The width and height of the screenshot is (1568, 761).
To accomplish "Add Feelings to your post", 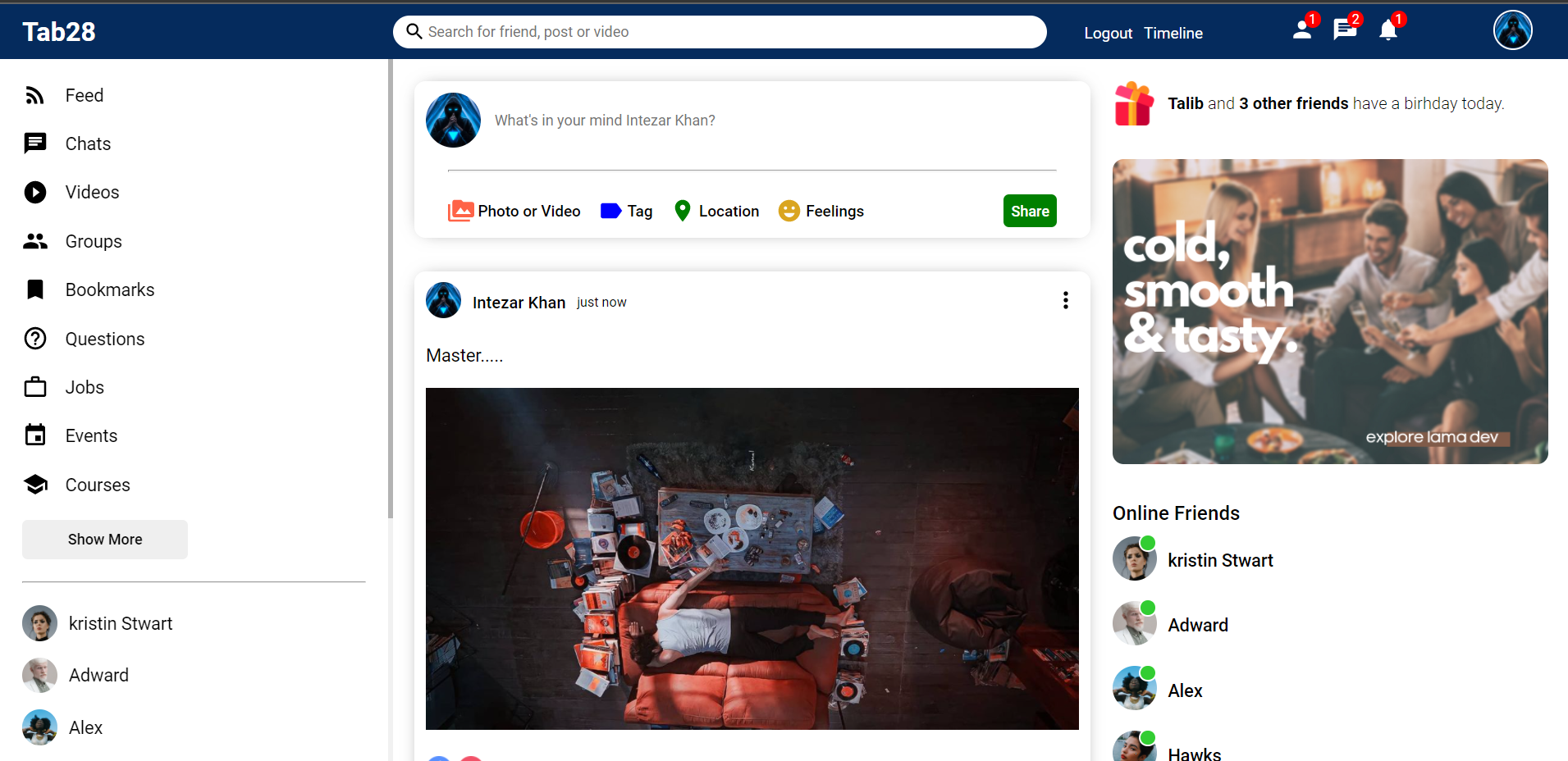I will pos(821,211).
